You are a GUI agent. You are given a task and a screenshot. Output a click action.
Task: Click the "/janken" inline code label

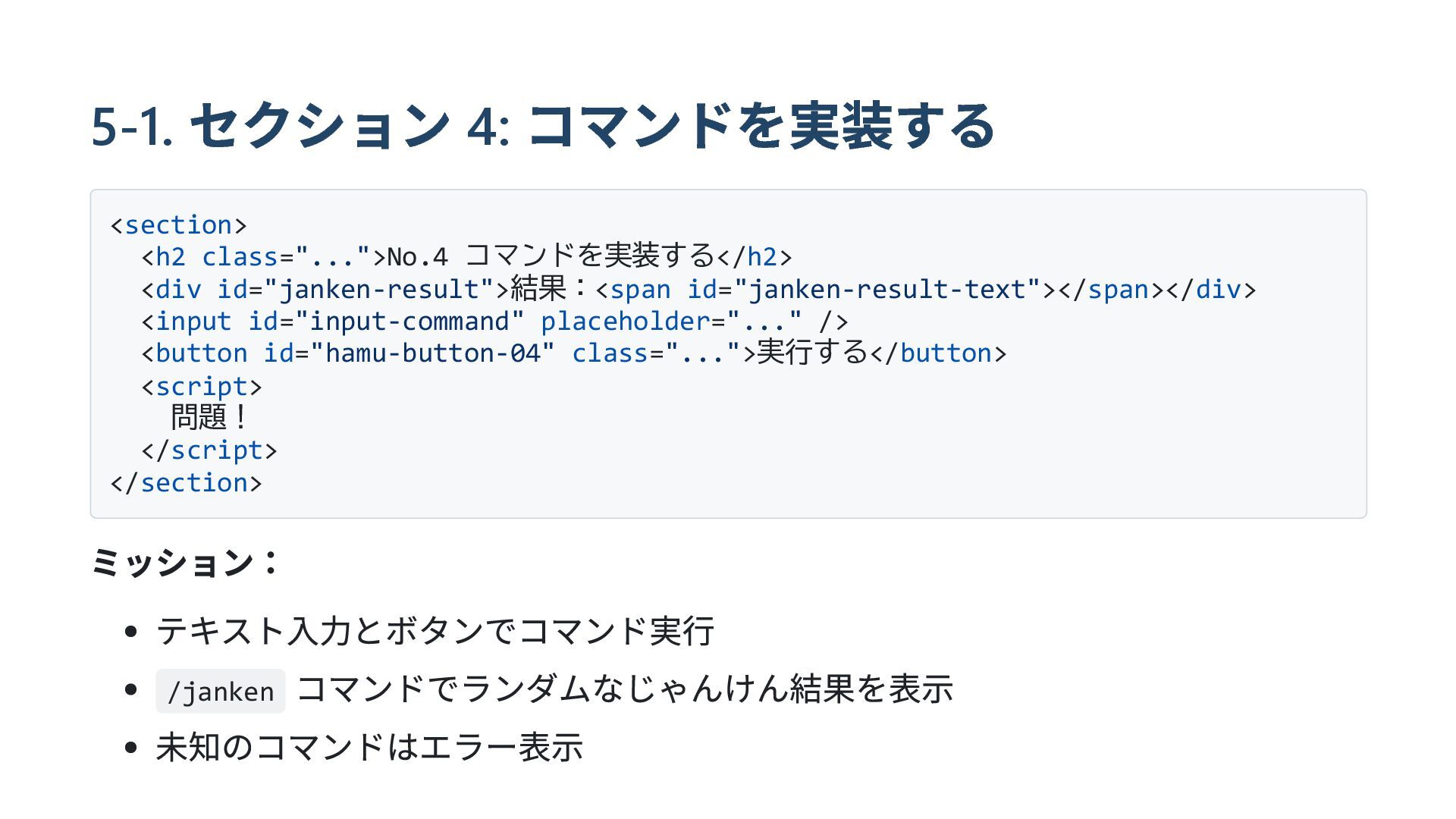click(x=220, y=692)
